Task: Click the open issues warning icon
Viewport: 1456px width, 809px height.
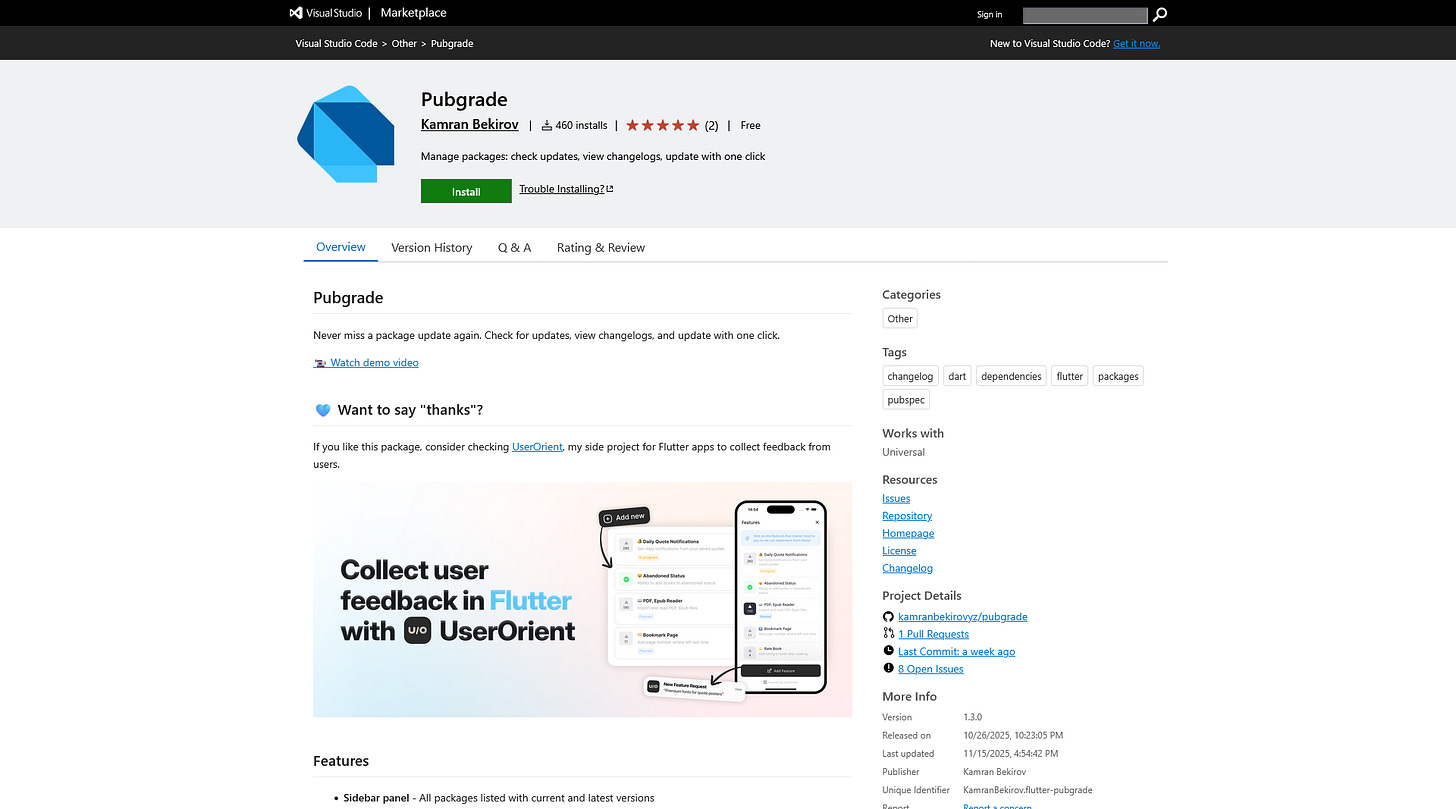Action: 888,668
